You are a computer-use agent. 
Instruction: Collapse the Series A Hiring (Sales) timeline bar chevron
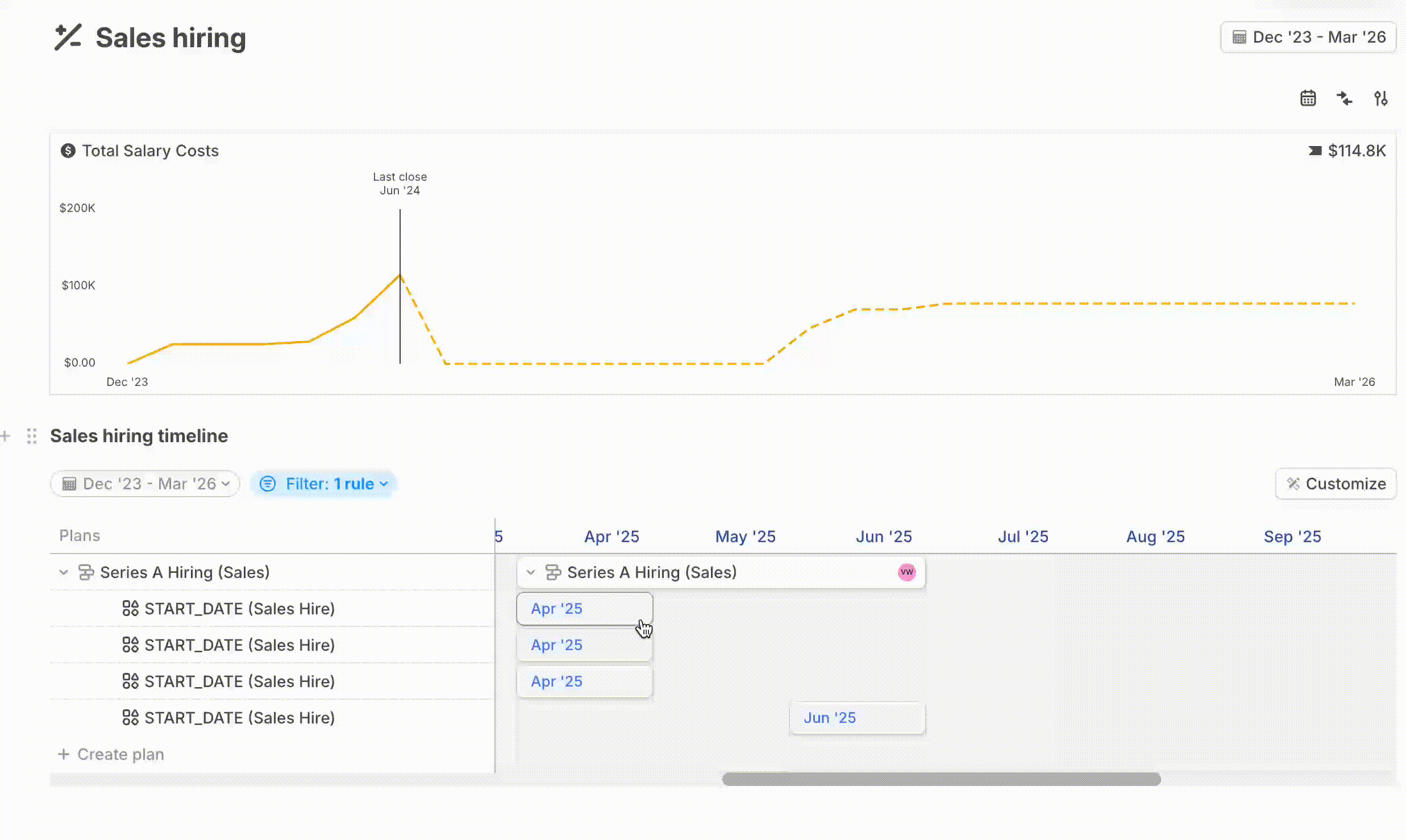coord(531,572)
